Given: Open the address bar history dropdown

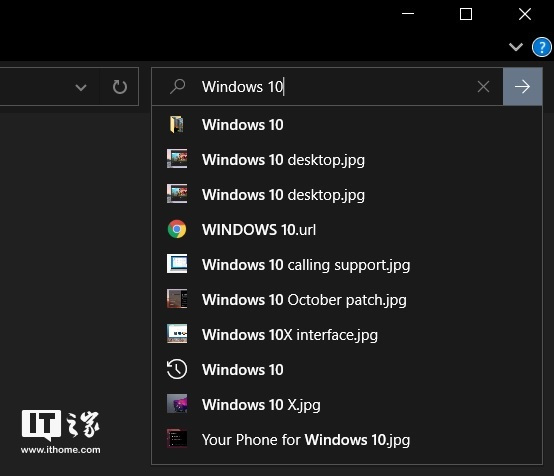Looking at the screenshot, I should (81, 87).
